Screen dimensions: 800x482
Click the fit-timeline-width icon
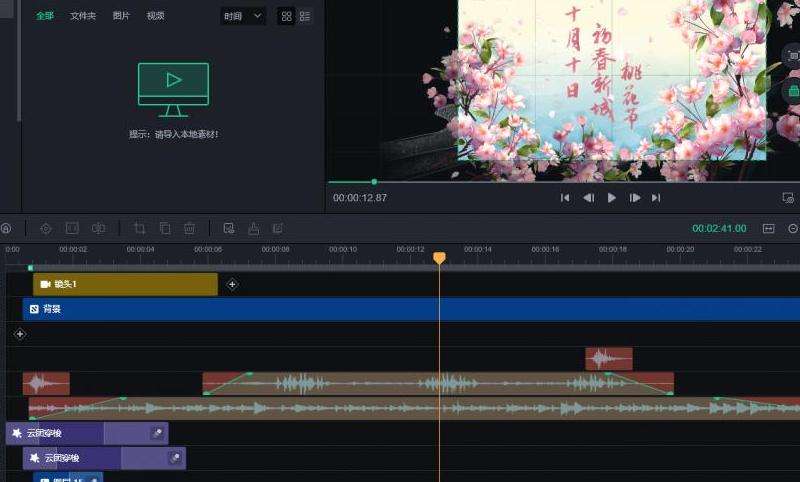[x=769, y=228]
